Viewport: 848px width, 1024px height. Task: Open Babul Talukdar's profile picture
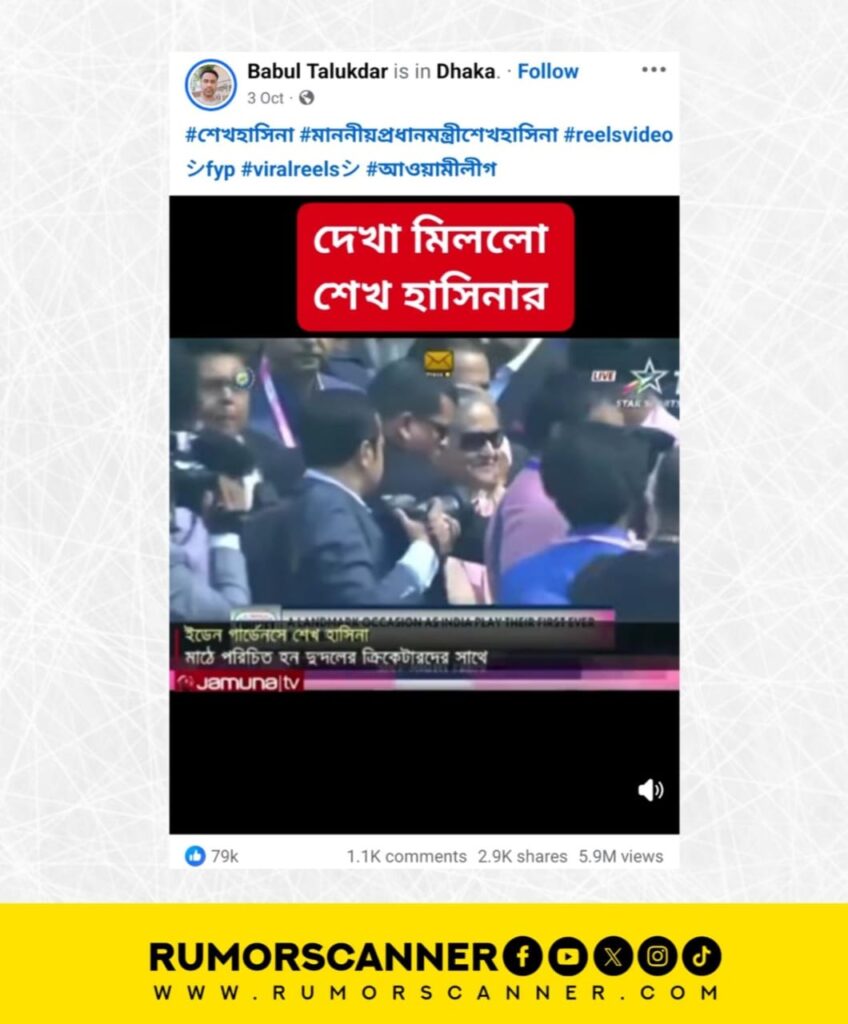pyautogui.click(x=210, y=85)
